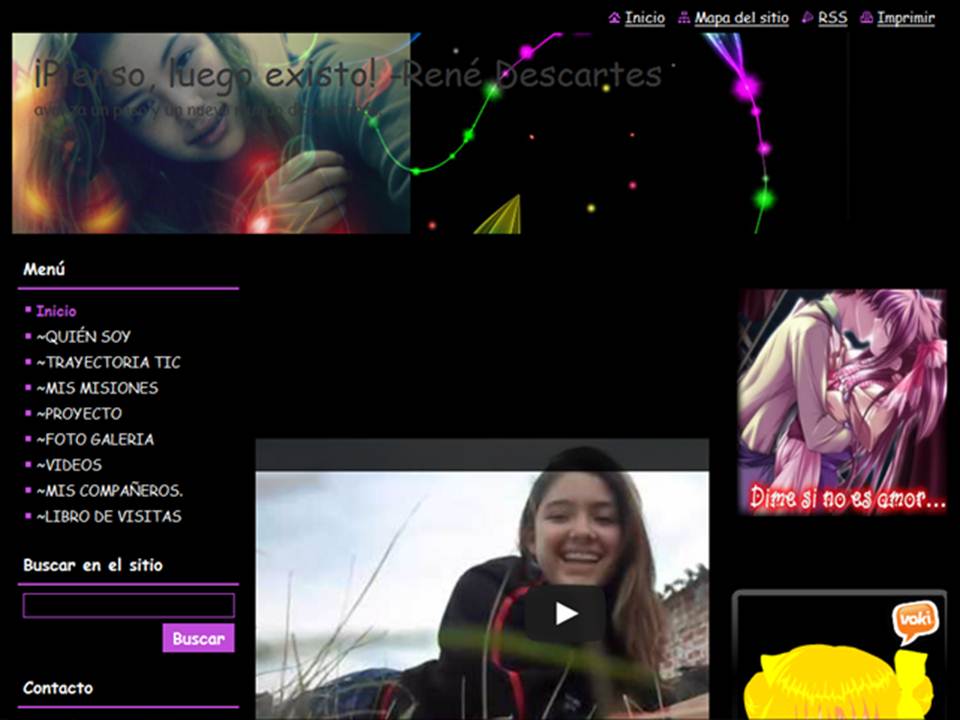Screen dimensions: 960x720
Task: Open the ~FOTO GALERIA page
Action: click(95, 439)
